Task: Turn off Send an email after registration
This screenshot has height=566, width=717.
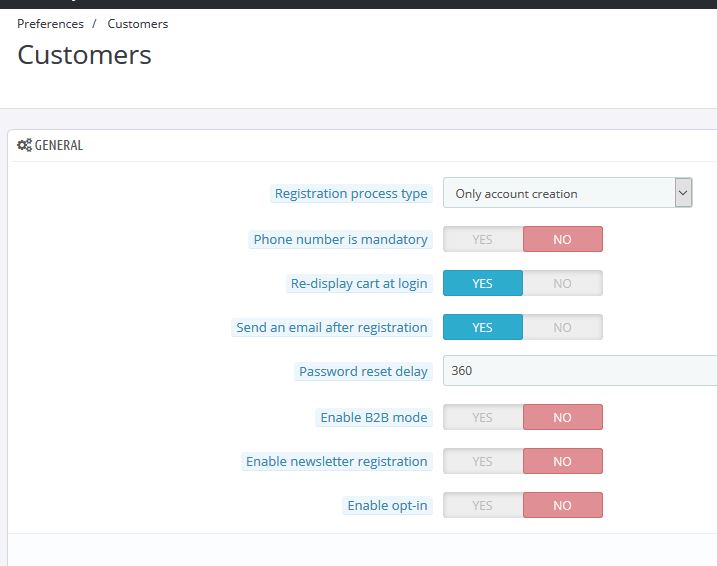Action: (x=562, y=327)
